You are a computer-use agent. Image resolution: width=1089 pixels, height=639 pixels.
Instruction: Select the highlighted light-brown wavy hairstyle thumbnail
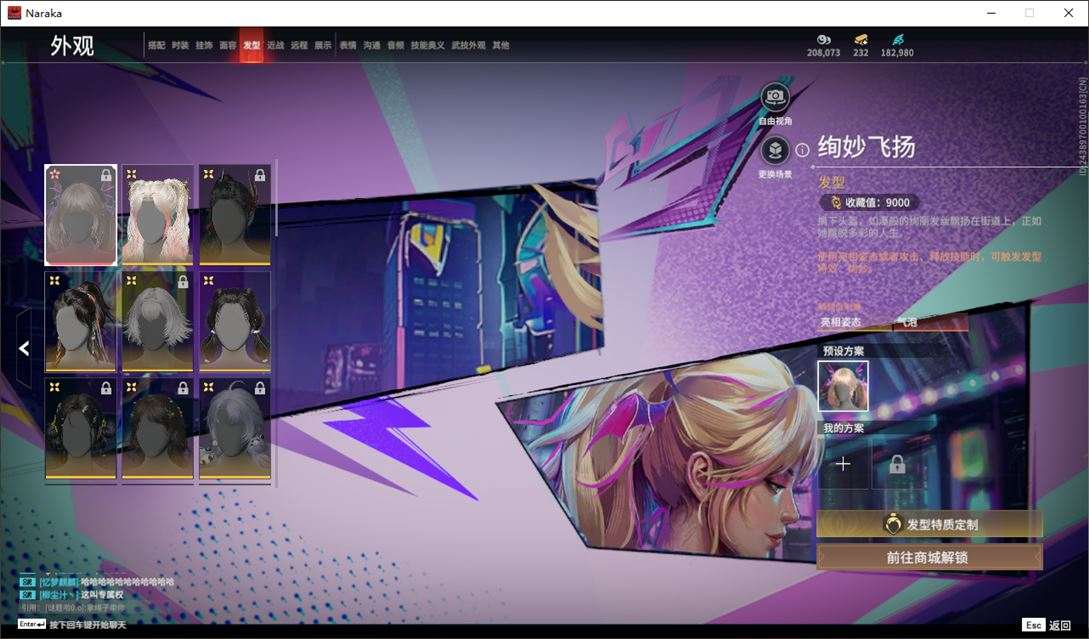[x=81, y=215]
